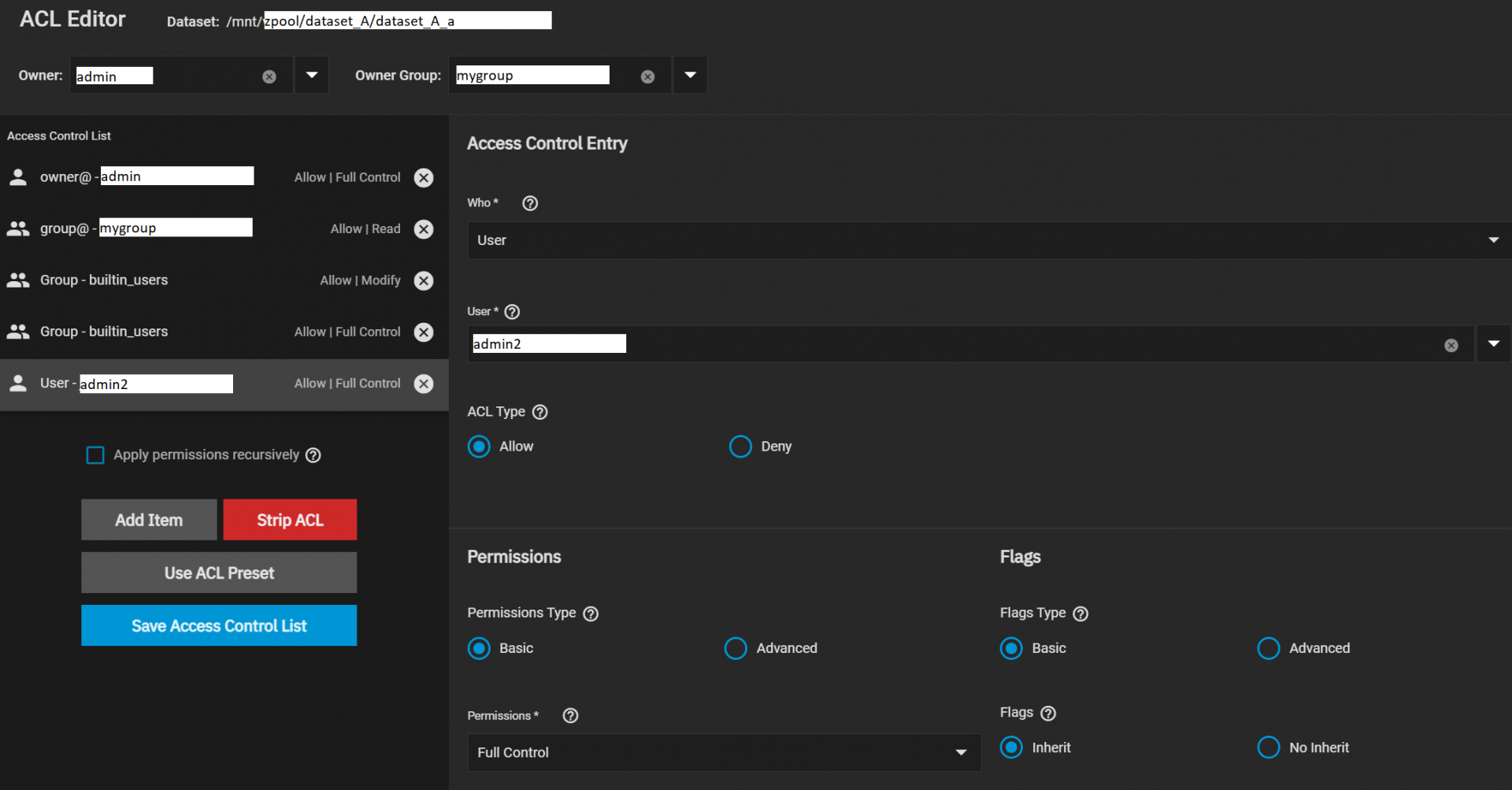Delete the User admin2 Full Control entry
This screenshot has width=1512, height=790.
pyautogui.click(x=424, y=384)
